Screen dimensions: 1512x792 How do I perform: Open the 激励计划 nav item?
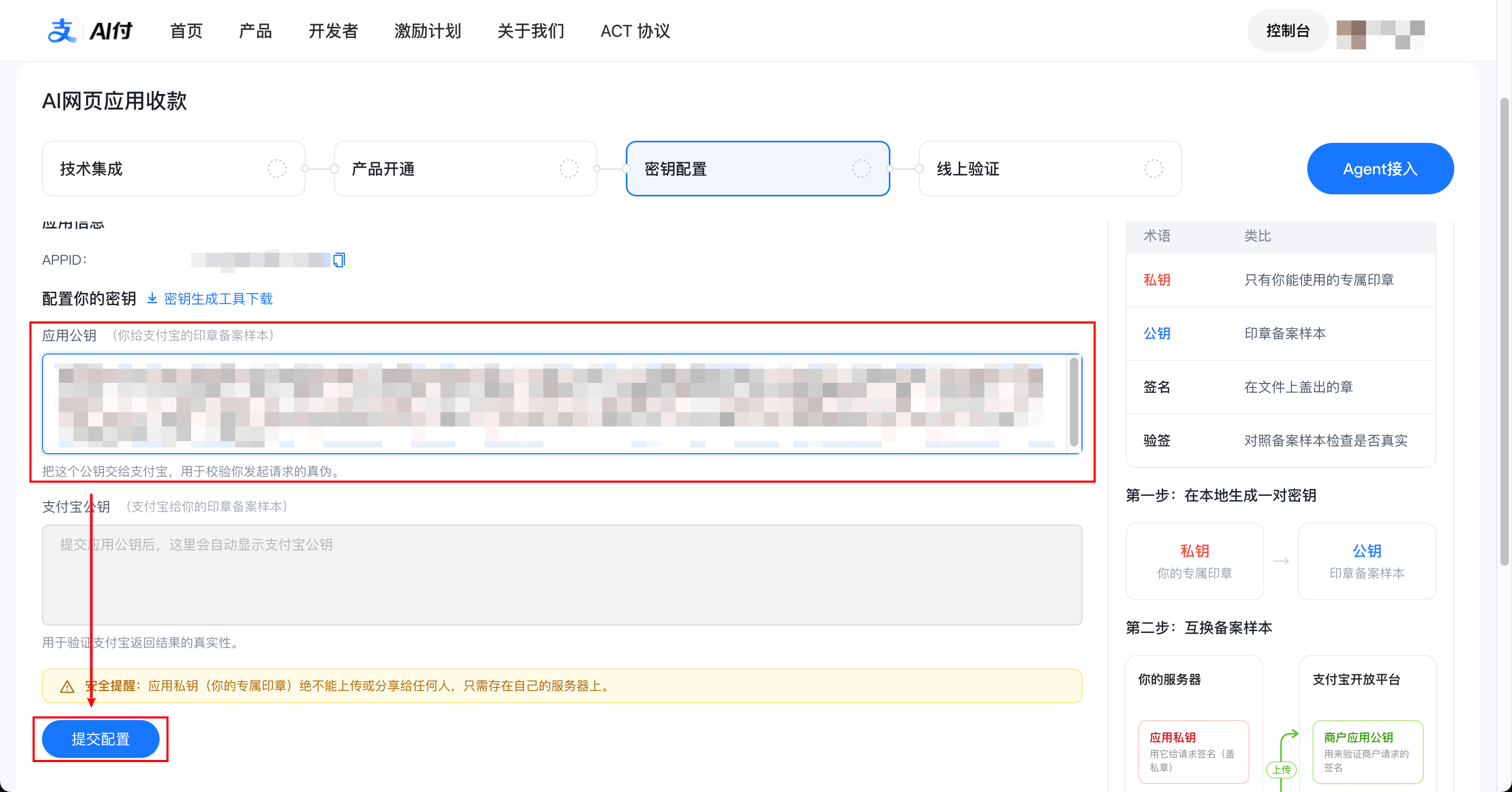tap(427, 31)
